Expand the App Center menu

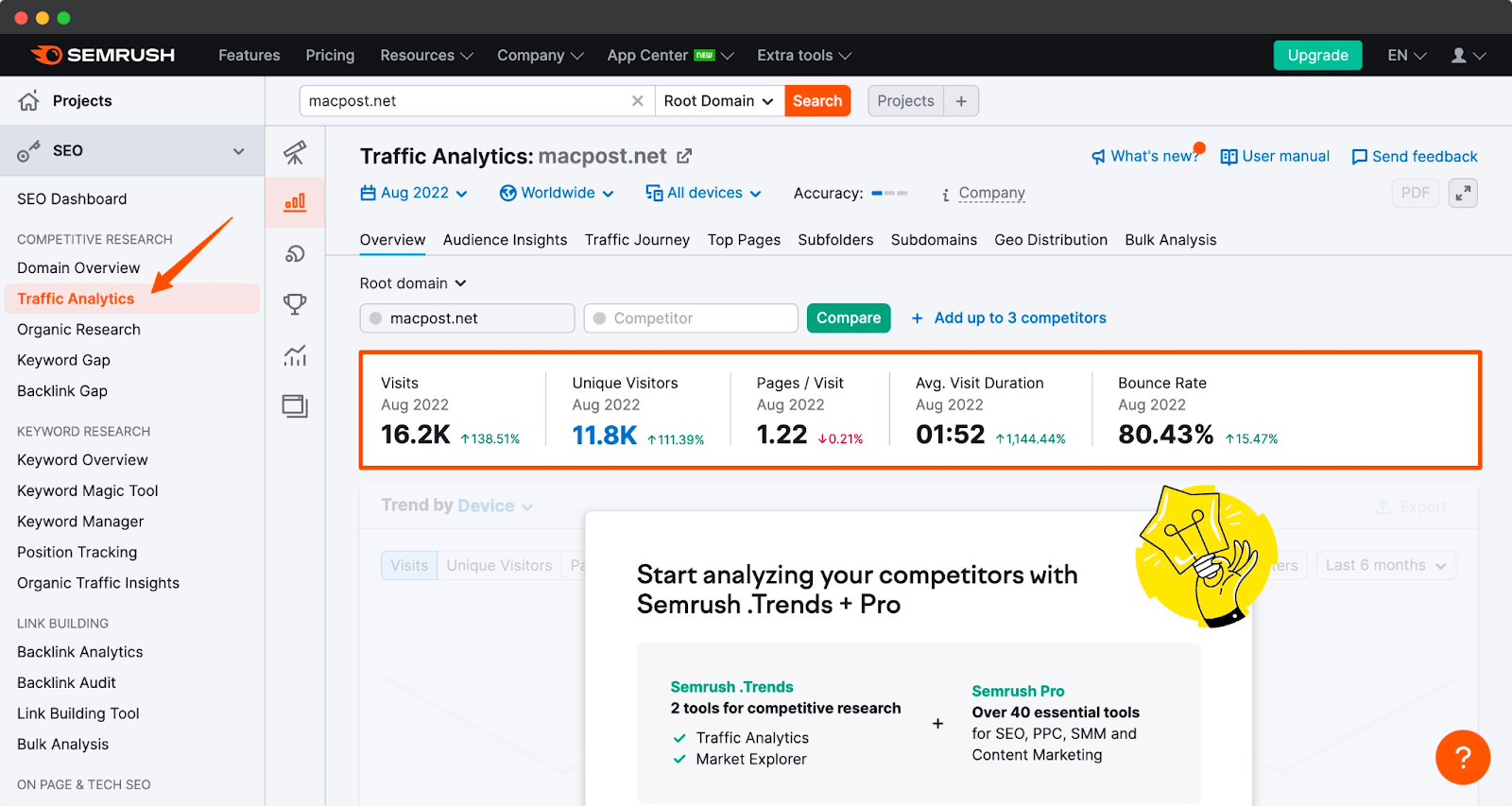[670, 55]
